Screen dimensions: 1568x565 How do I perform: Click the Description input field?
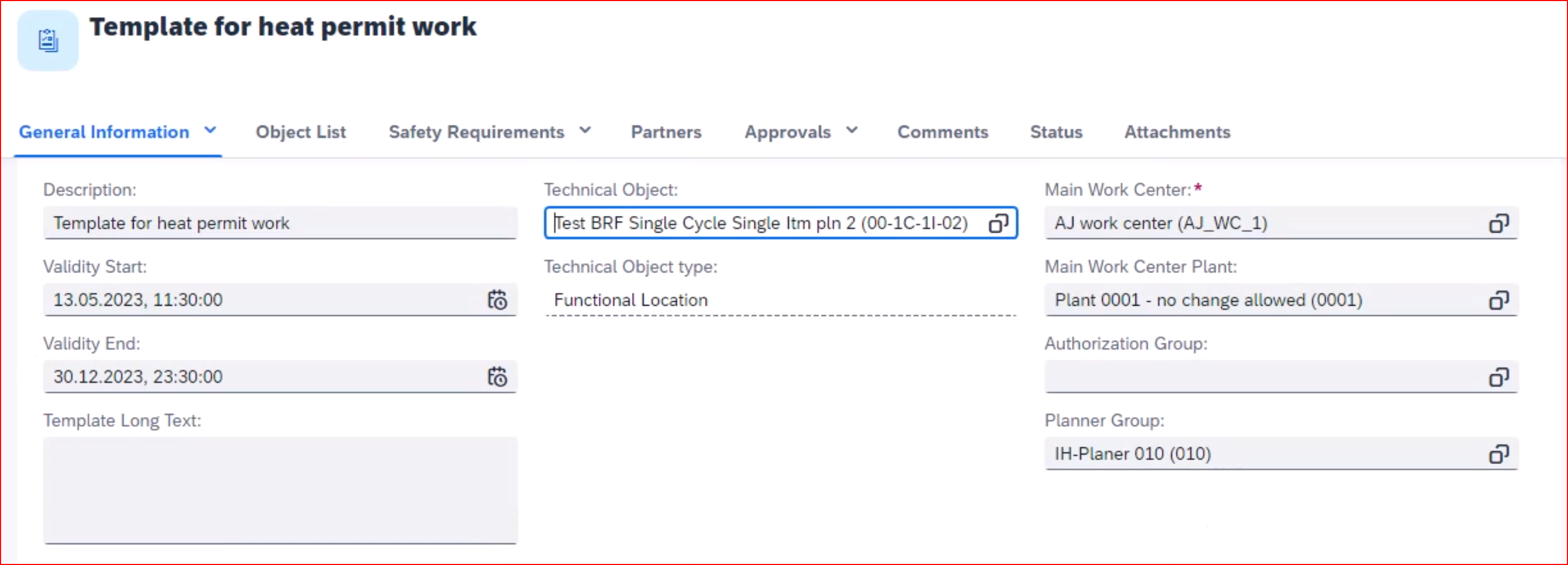point(280,223)
